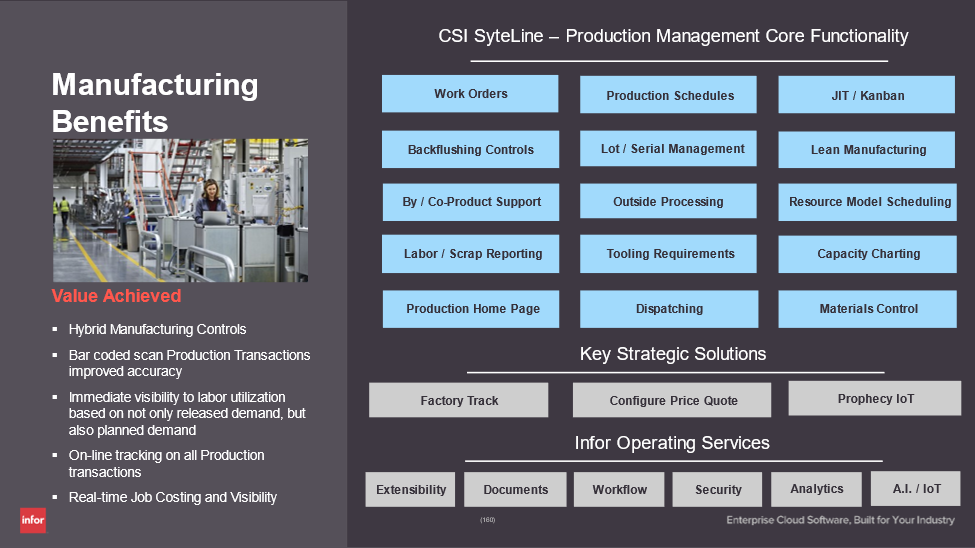Click the Outside Processing box
This screenshot has height=548, width=975.
pyautogui.click(x=668, y=201)
